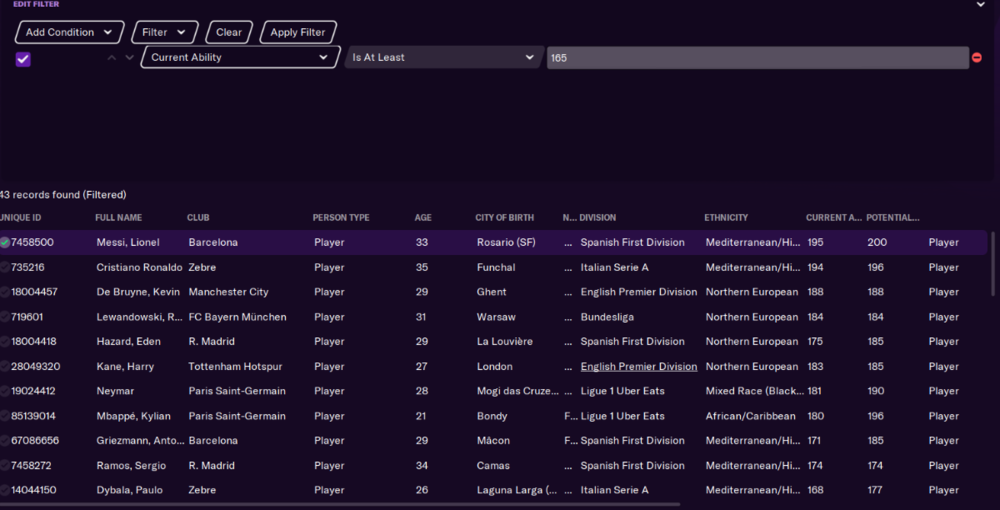Tick the check mark on Dybala row

(x=5, y=490)
